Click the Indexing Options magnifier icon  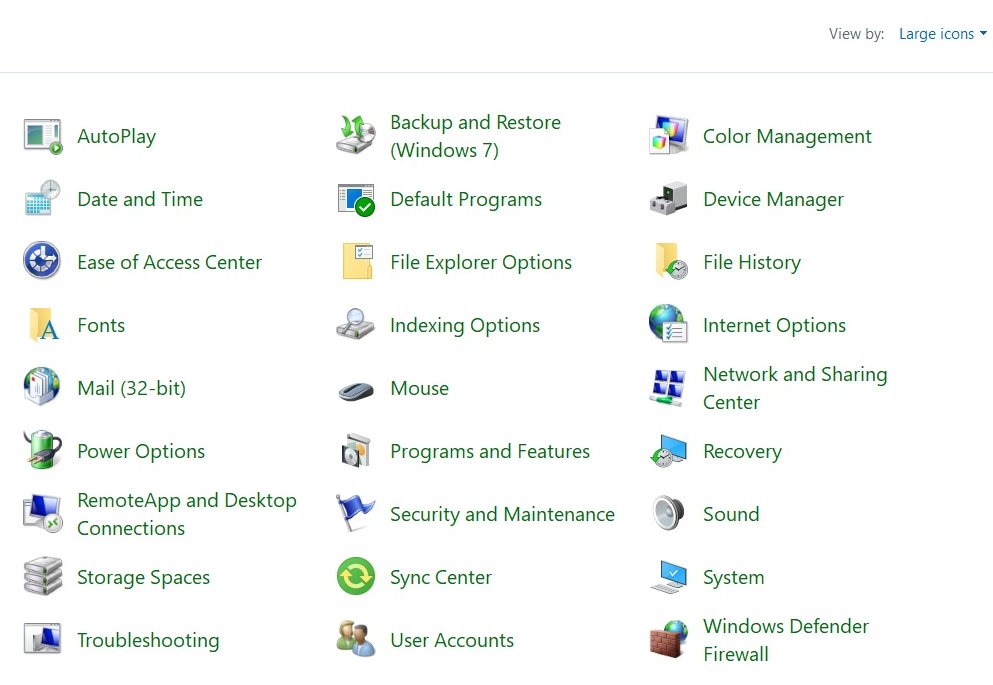pos(355,324)
